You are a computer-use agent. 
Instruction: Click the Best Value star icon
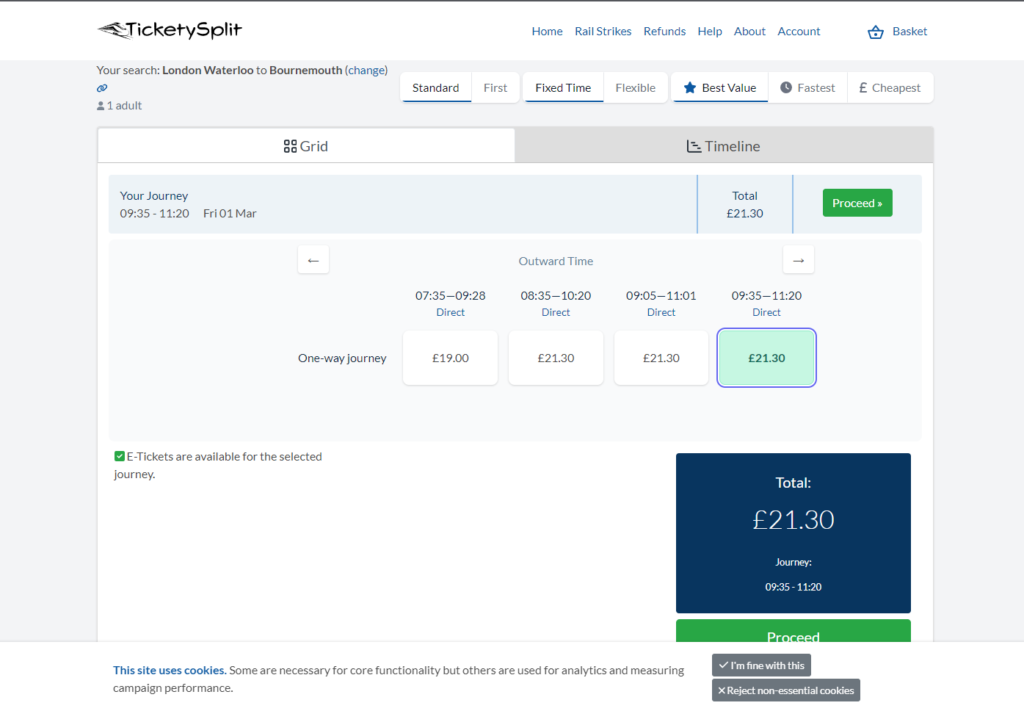coord(690,87)
